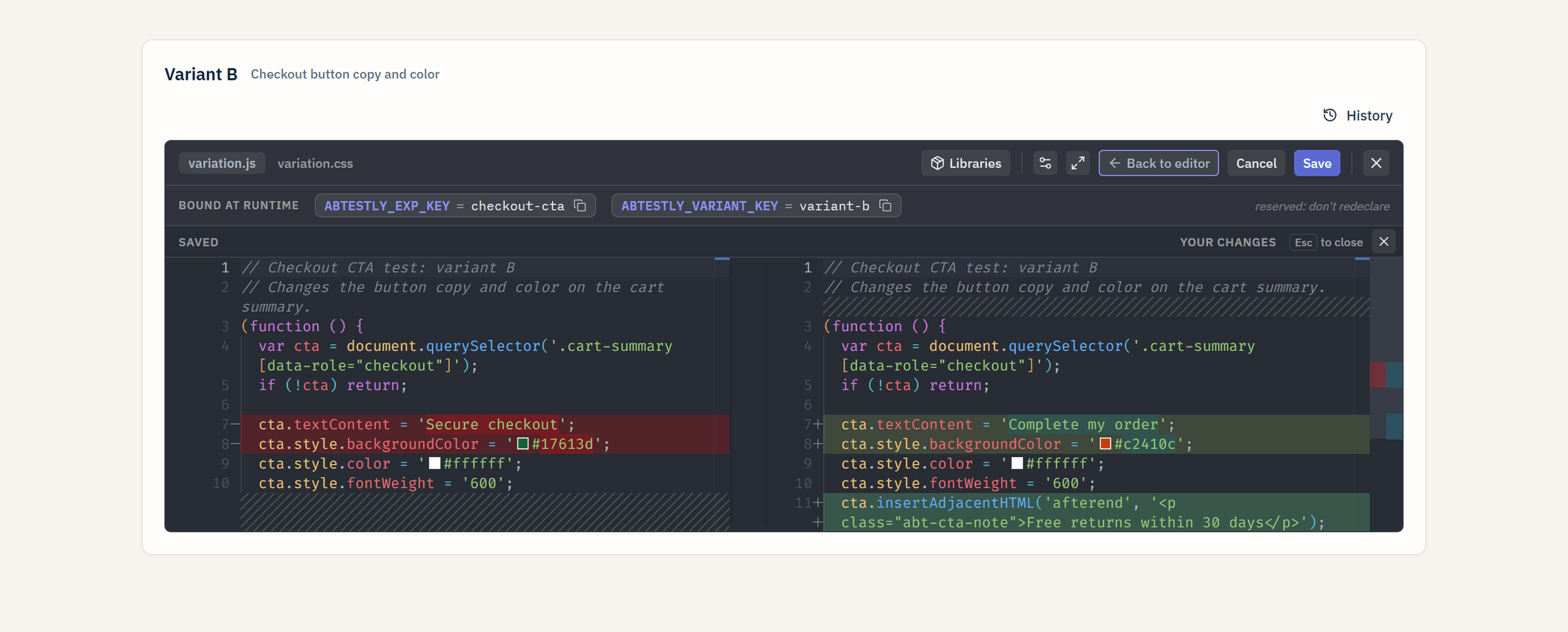Viewport: 1568px width, 632px height.
Task: Click the 'if (!cta) return;' line in saved pane
Action: tap(333, 385)
